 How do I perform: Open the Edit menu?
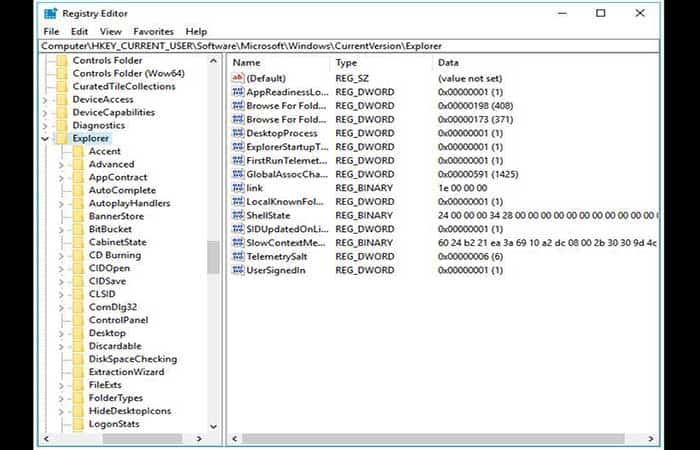(x=79, y=32)
